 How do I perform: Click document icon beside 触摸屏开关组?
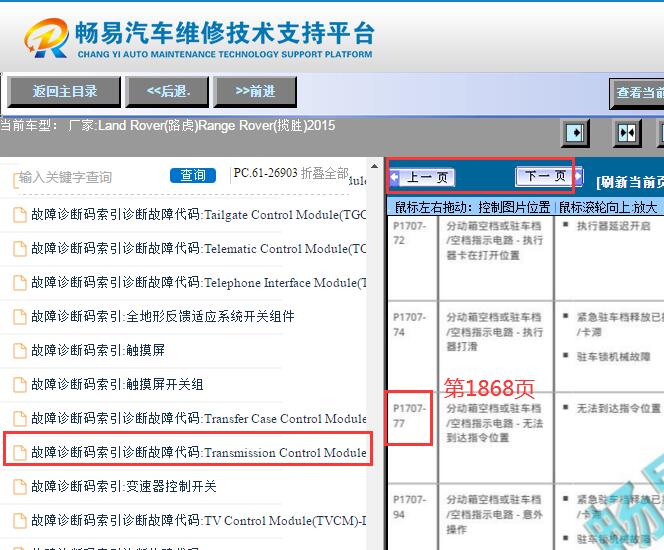(x=19, y=385)
